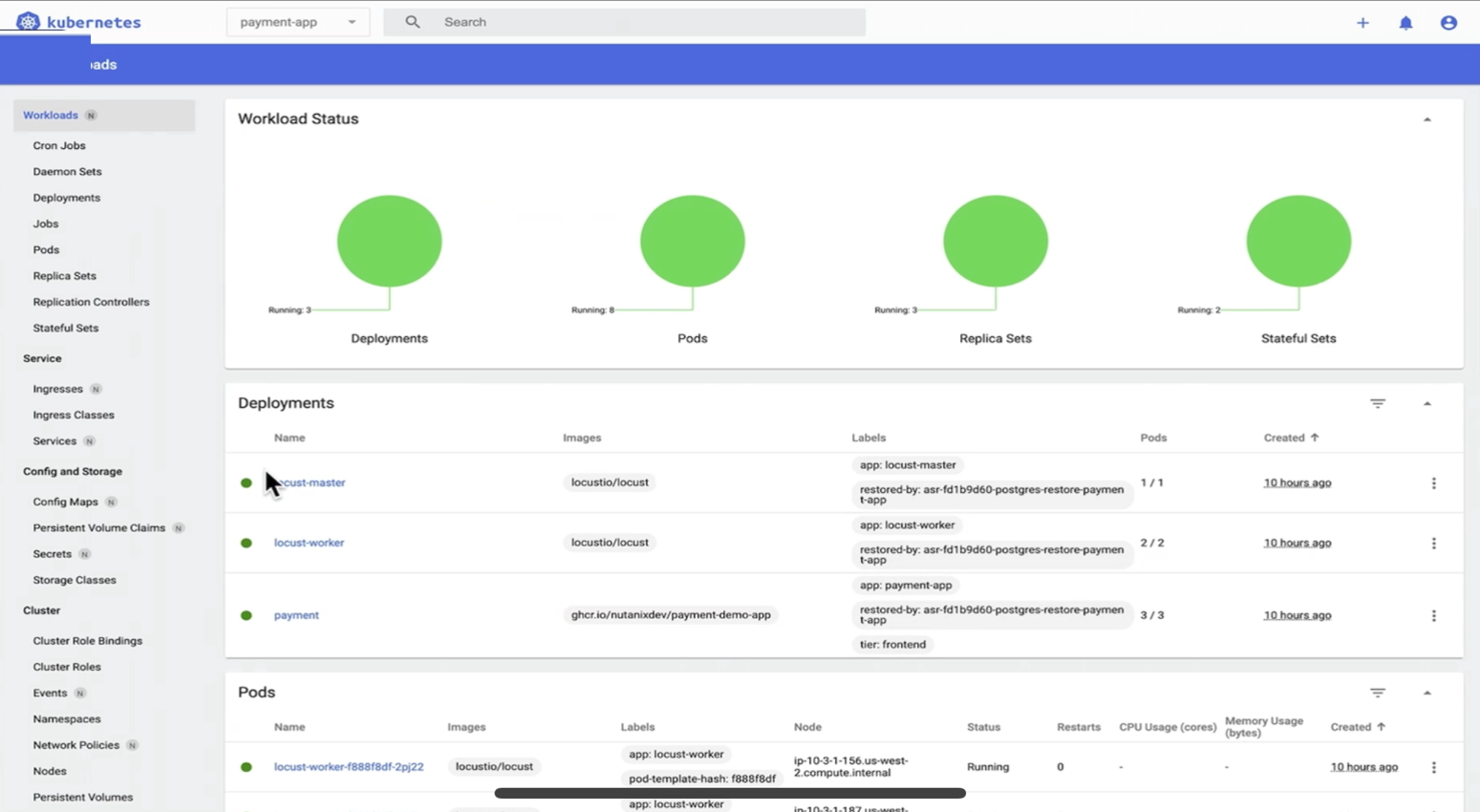Open Ingresses in the sidebar
This screenshot has width=1480, height=812.
(57, 389)
